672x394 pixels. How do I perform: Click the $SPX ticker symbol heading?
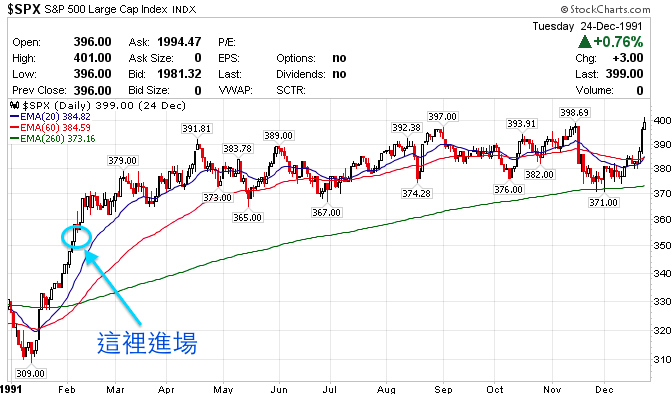(24, 9)
